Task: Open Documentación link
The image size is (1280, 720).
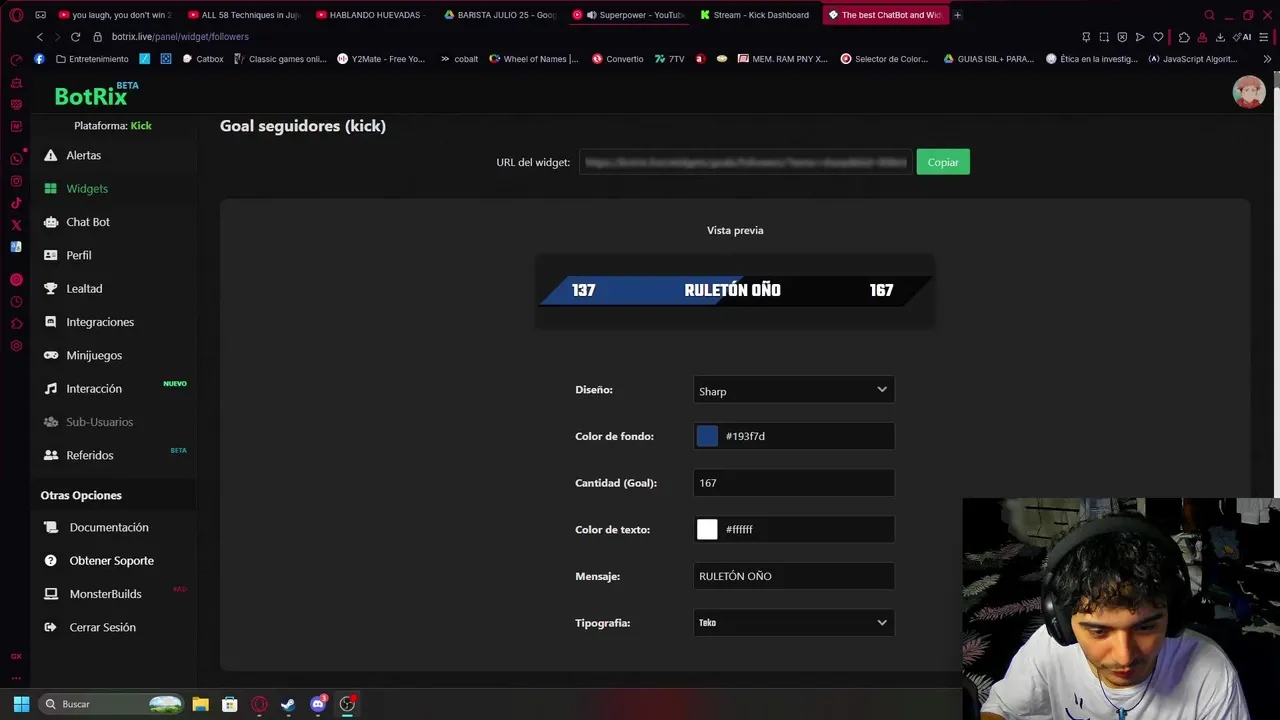Action: click(96, 527)
